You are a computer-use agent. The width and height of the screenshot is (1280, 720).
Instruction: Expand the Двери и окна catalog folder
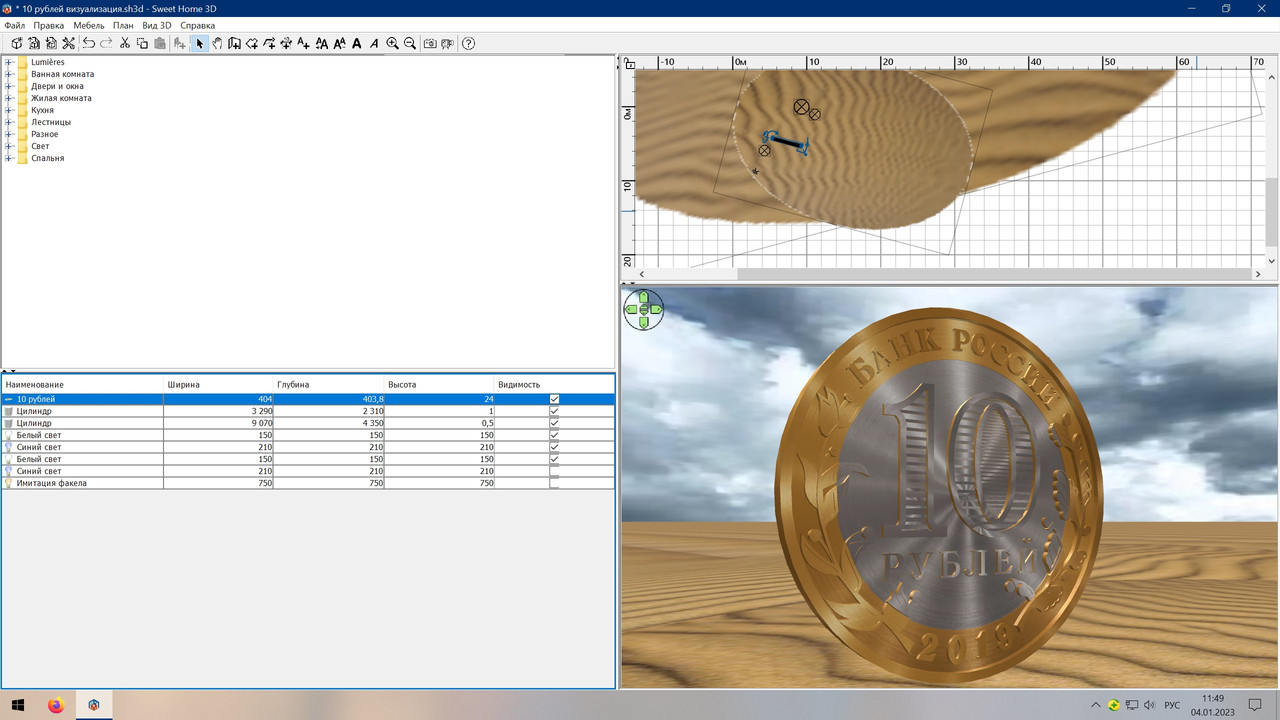[x=9, y=86]
